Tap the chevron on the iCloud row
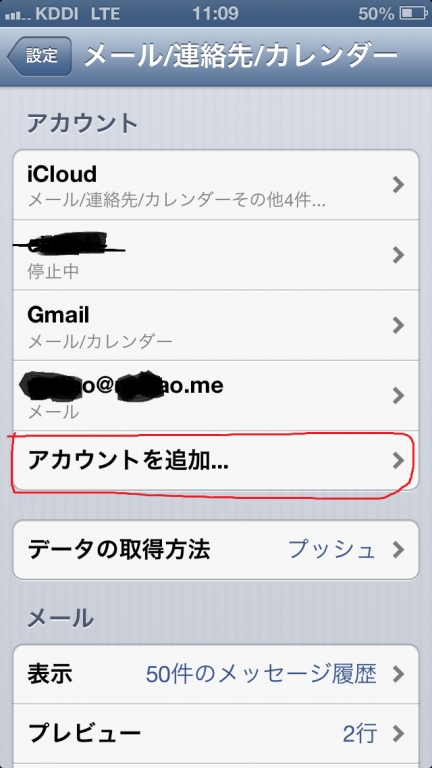 (399, 185)
